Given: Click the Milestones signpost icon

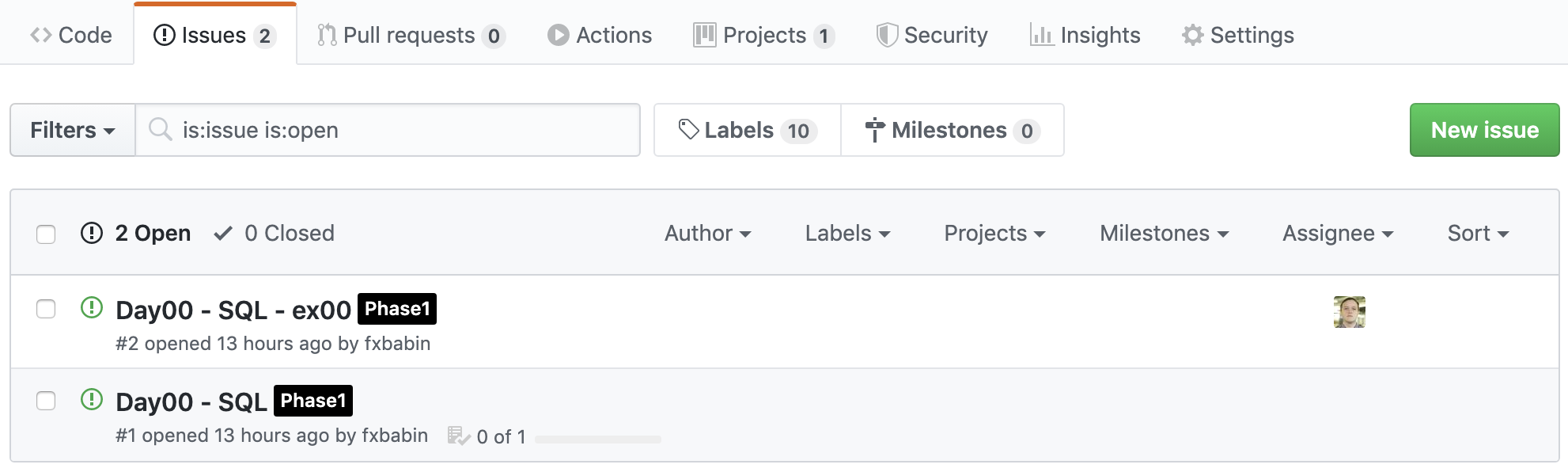Looking at the screenshot, I should (x=874, y=130).
